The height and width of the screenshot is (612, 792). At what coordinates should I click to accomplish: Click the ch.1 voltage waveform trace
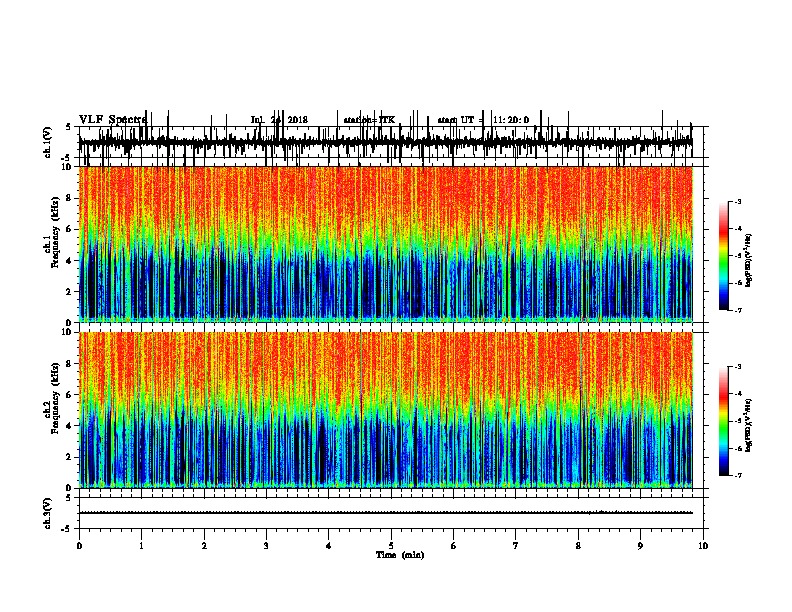[386, 142]
